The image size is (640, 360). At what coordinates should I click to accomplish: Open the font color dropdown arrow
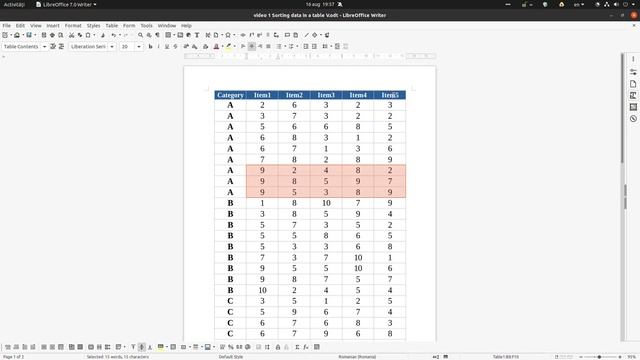(x=222, y=47)
